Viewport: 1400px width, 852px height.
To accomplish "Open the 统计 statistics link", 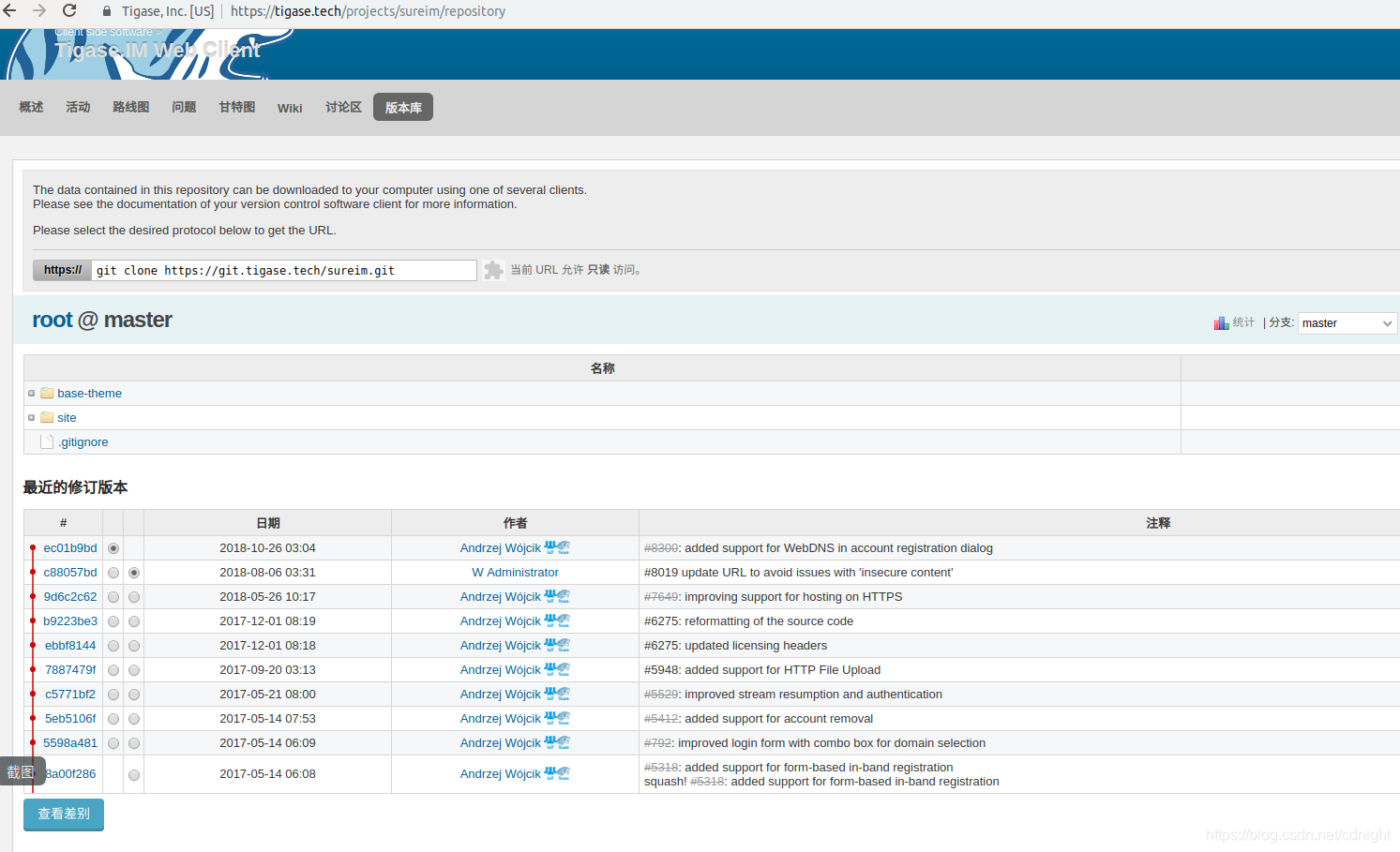I will click(1243, 322).
